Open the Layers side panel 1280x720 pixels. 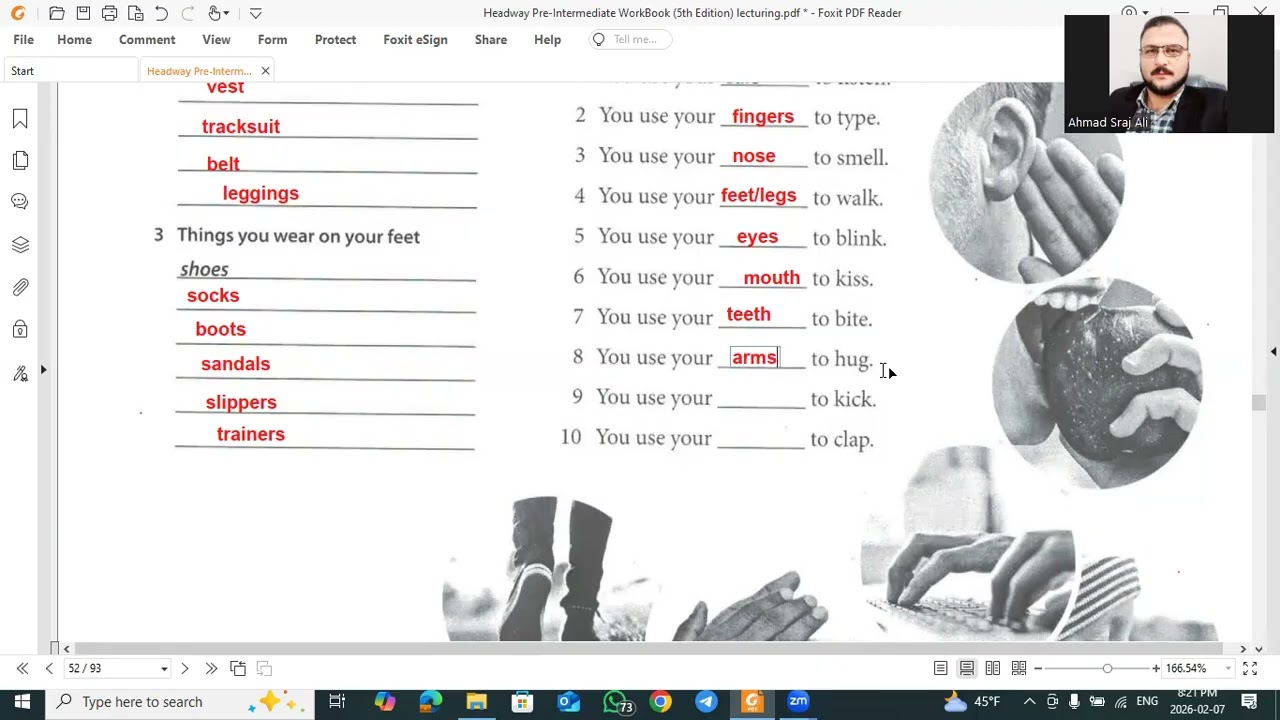(20, 245)
